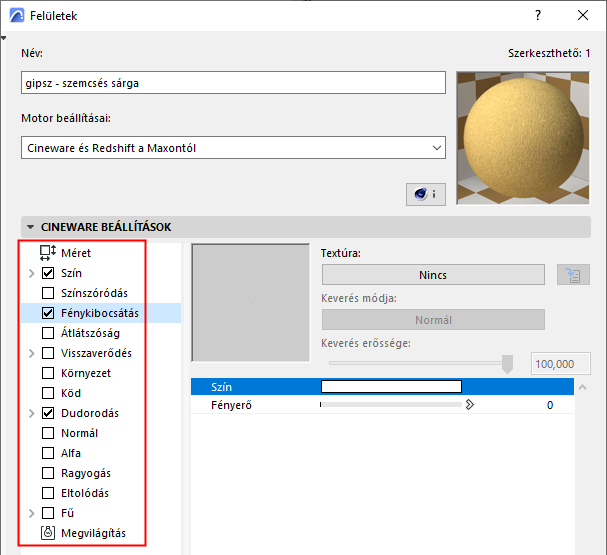Enable the Színszóródás checkbox

(x=48, y=293)
